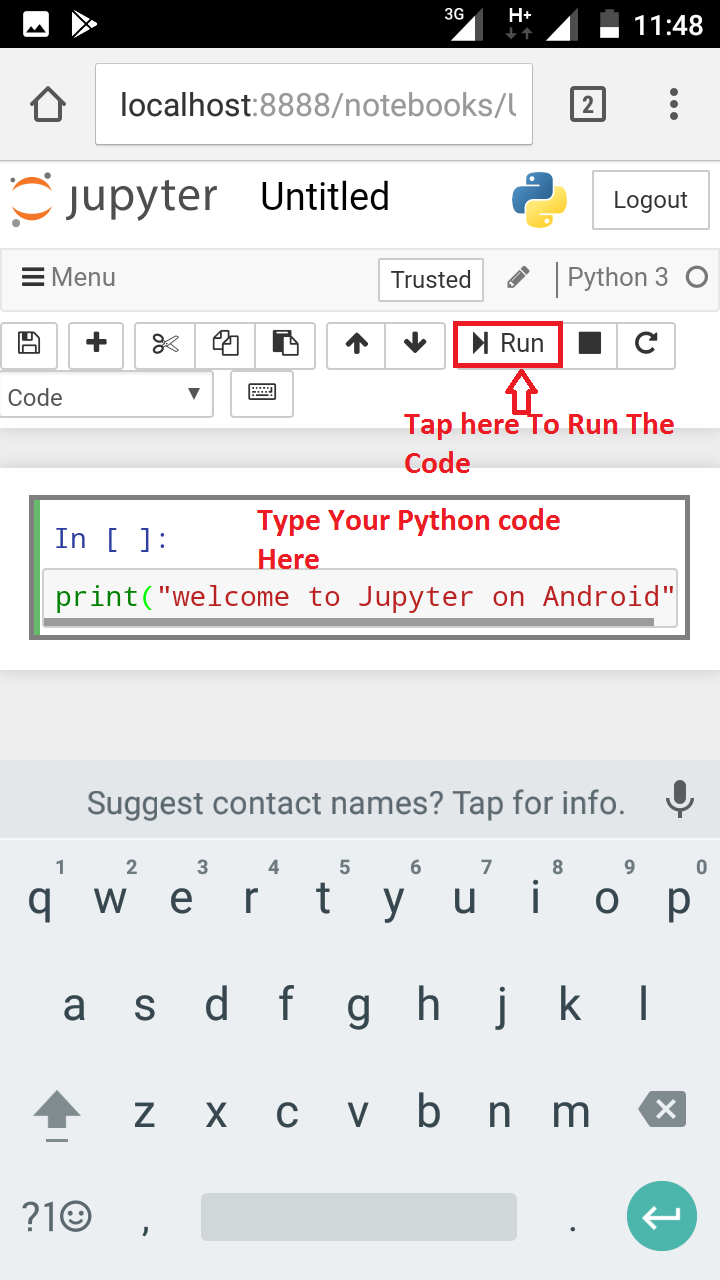Open the Code cell type dropdown
This screenshot has height=1280, width=720.
click(107, 395)
